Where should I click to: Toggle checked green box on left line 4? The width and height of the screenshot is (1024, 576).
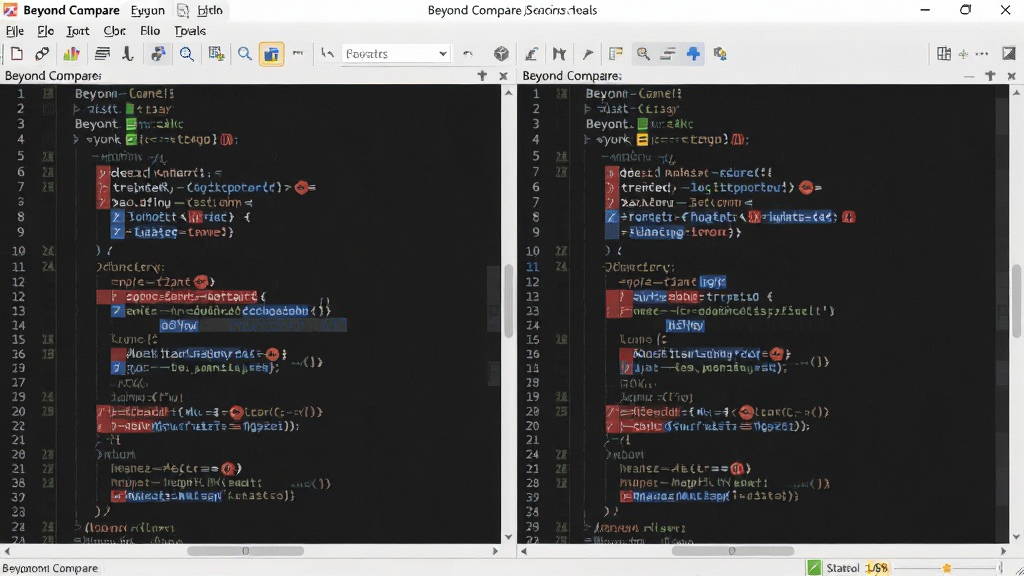point(131,139)
